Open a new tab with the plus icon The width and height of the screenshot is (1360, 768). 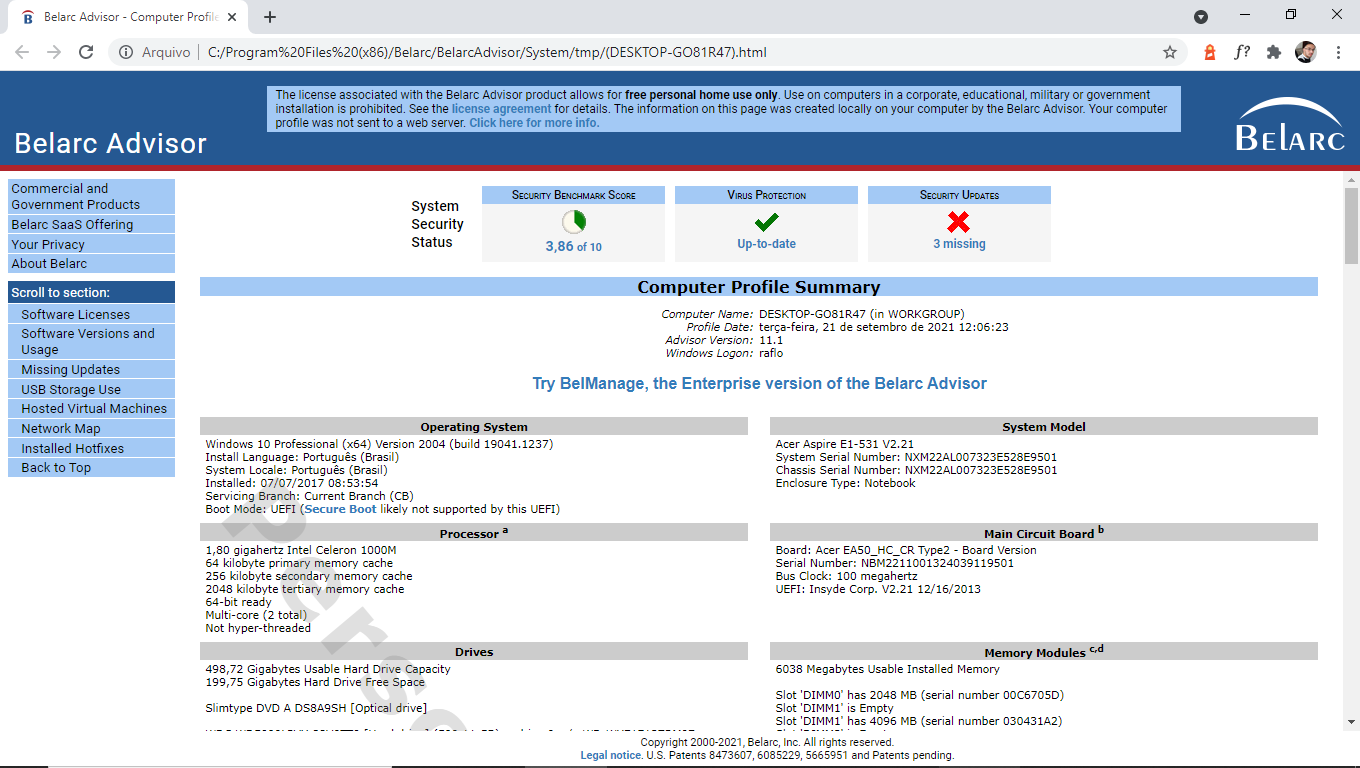[x=270, y=17]
